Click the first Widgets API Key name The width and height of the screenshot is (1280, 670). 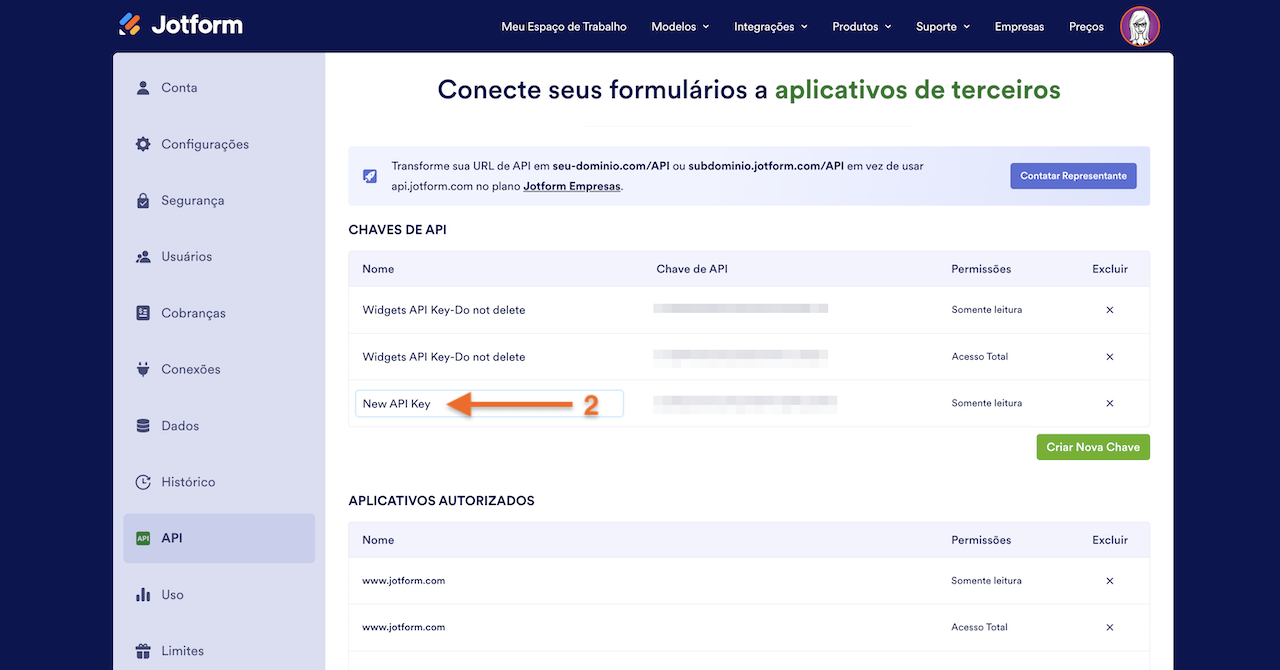pos(444,310)
